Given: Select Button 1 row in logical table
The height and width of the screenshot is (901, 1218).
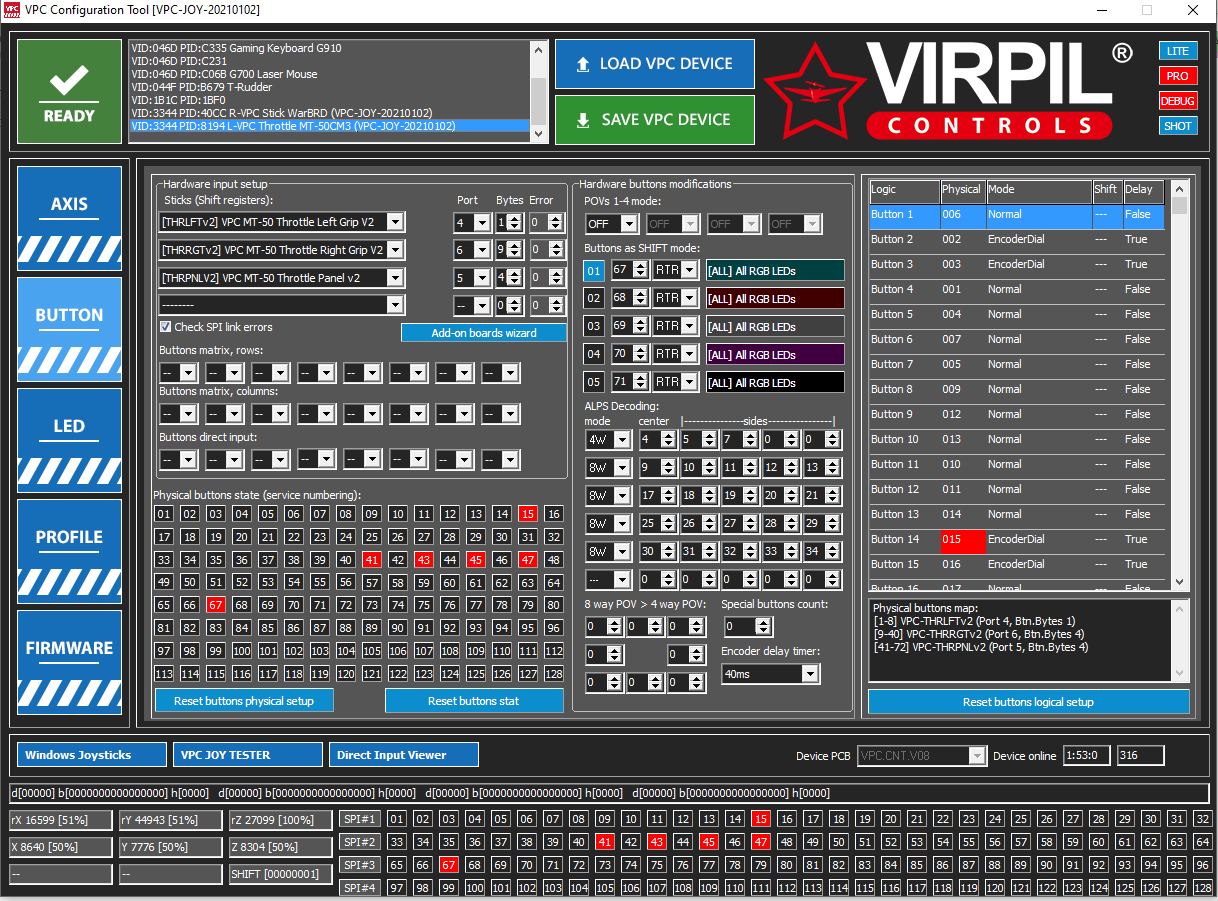Looking at the screenshot, I should [1016, 215].
